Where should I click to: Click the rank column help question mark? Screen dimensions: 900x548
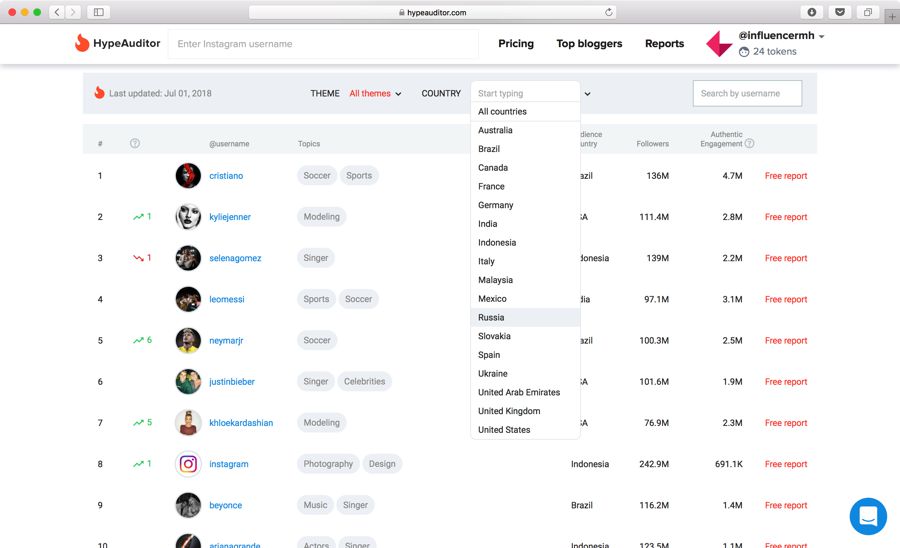click(x=135, y=143)
